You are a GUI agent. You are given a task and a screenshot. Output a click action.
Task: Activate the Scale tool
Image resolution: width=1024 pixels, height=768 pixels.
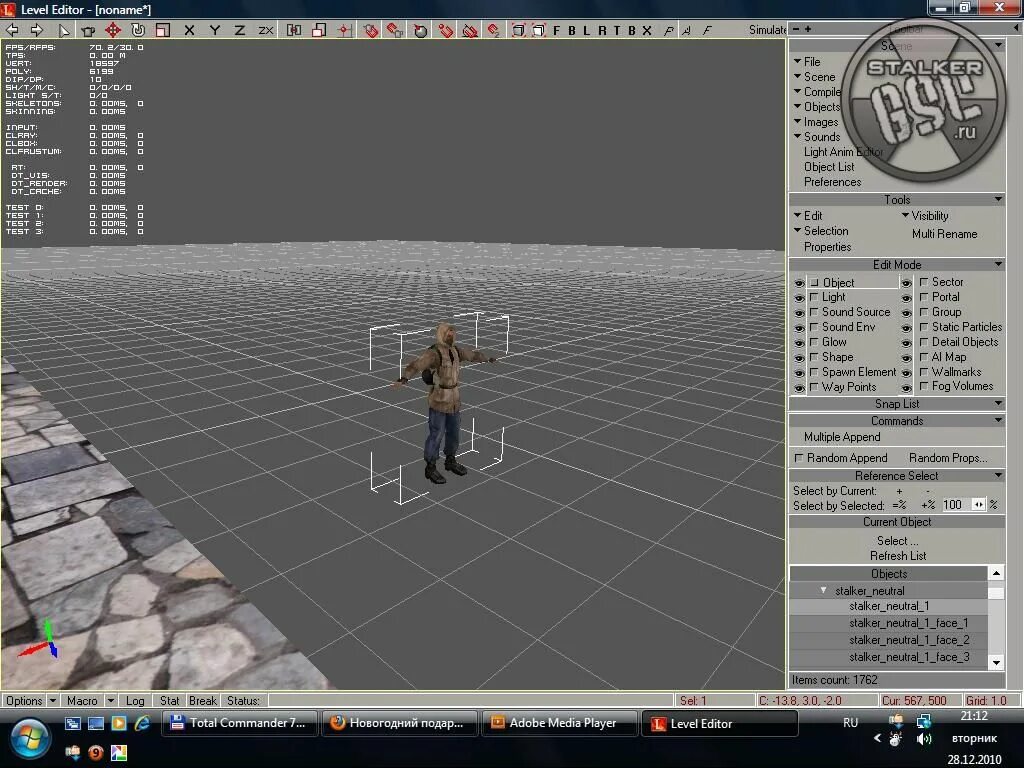click(163, 30)
